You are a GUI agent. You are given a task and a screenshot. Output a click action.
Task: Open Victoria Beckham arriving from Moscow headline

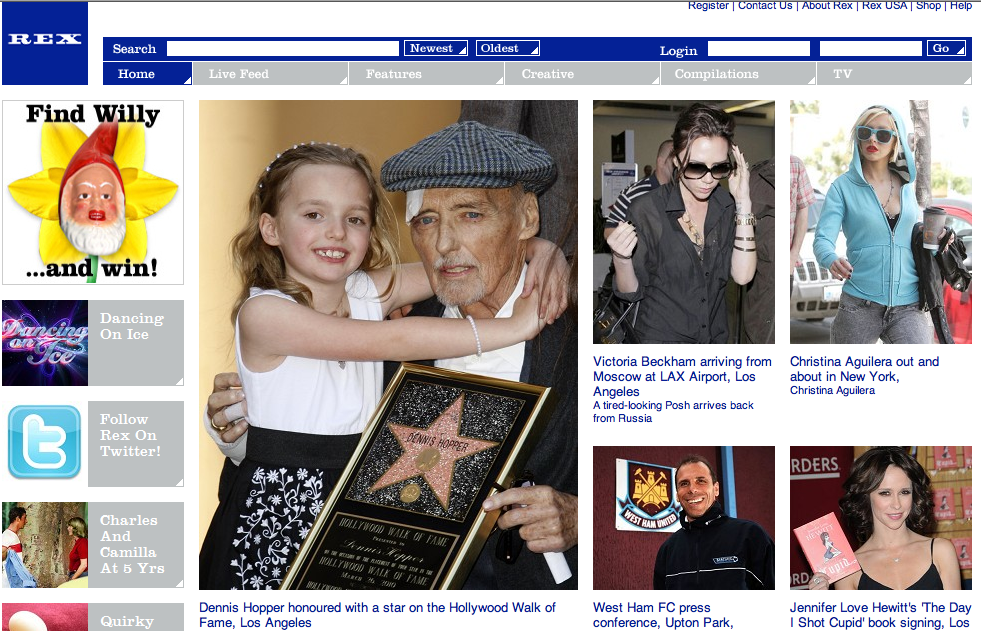click(683, 376)
